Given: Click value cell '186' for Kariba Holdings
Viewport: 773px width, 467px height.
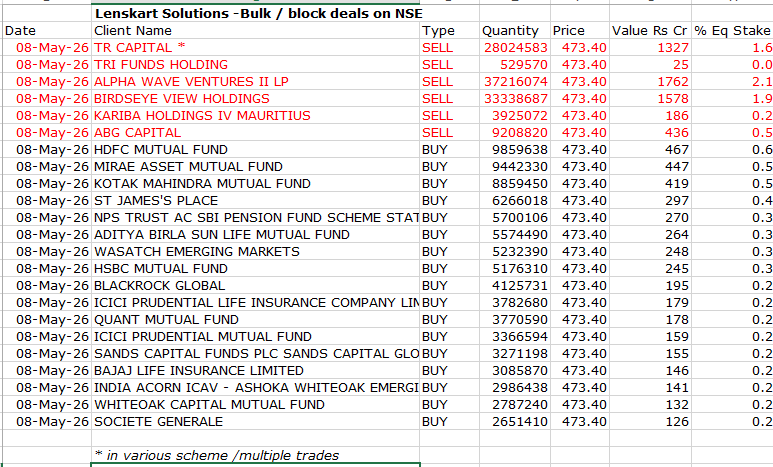Looking at the screenshot, I should pos(650,116).
